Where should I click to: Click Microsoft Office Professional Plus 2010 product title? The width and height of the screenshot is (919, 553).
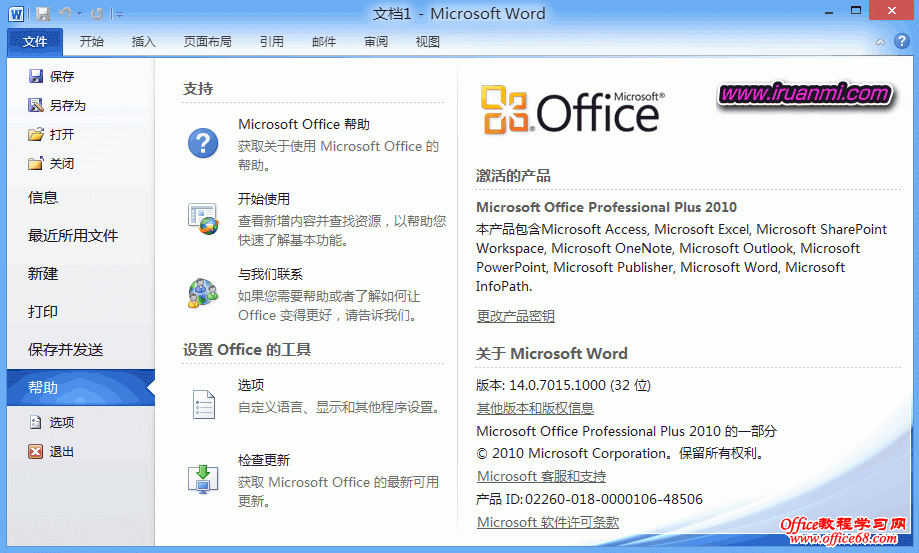click(x=606, y=207)
